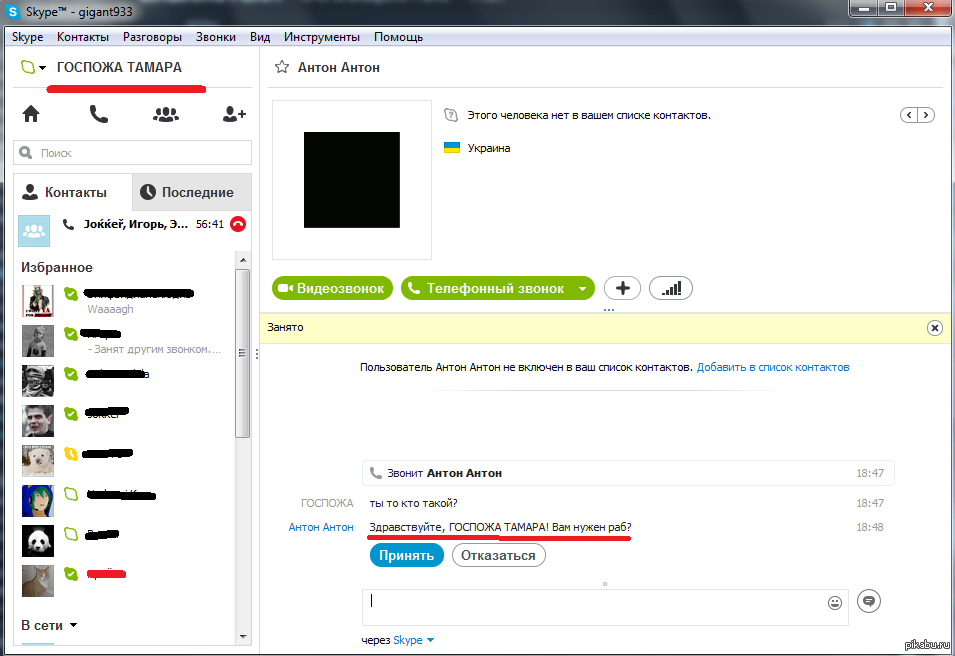Open the emoticon picker in message box

(835, 602)
